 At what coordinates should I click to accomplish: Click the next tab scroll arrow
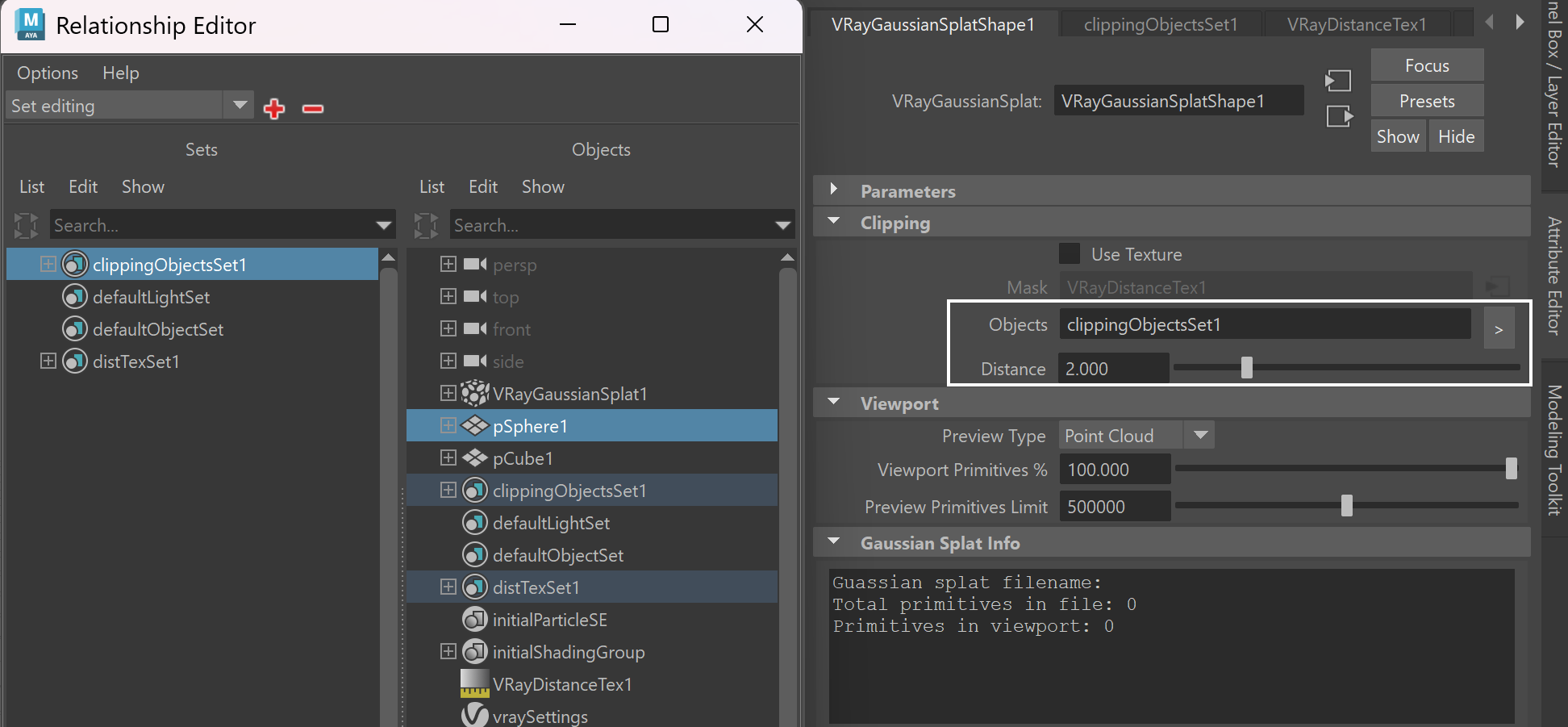click(1520, 23)
